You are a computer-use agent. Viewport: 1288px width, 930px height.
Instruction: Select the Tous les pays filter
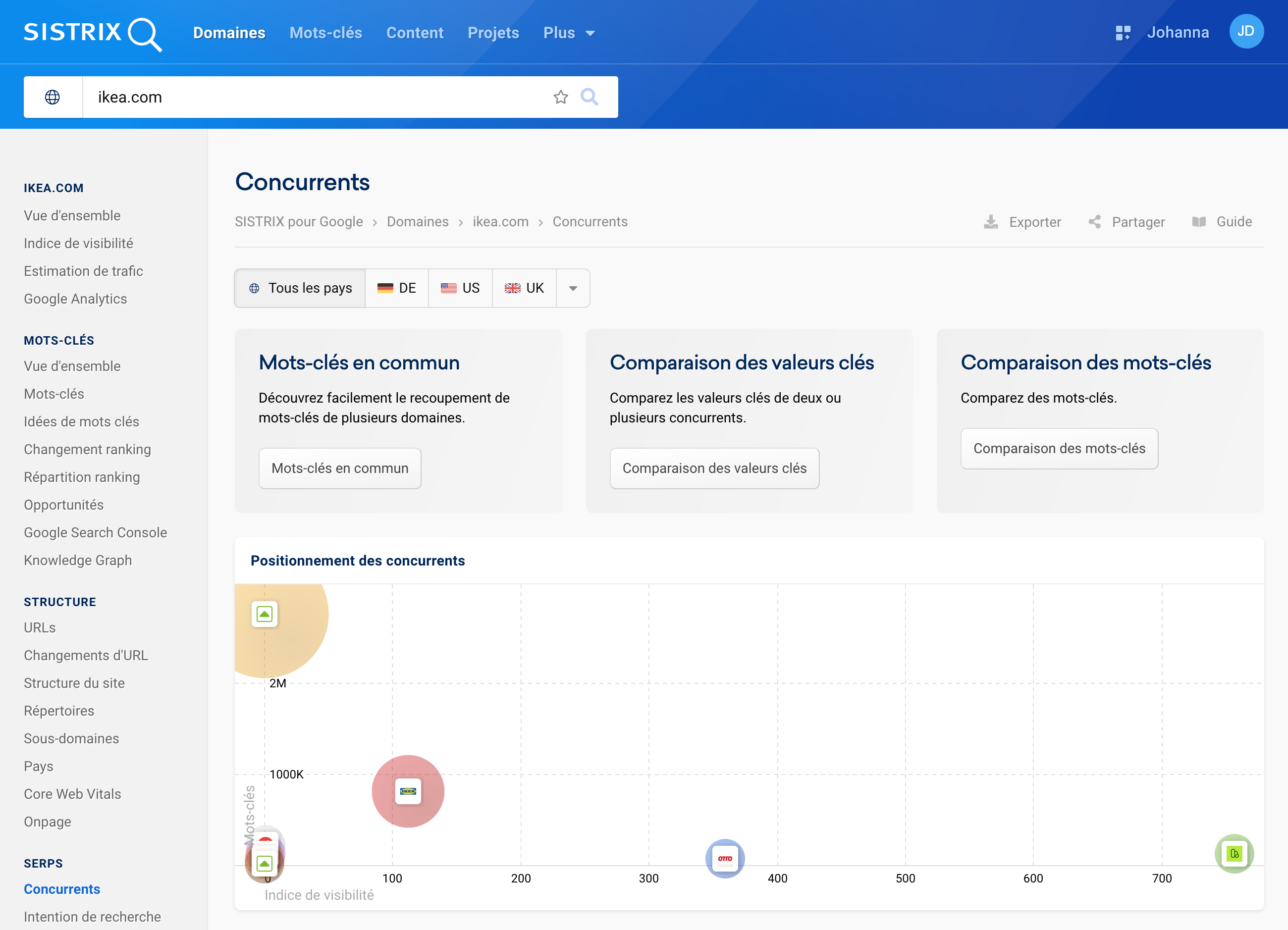(300, 288)
